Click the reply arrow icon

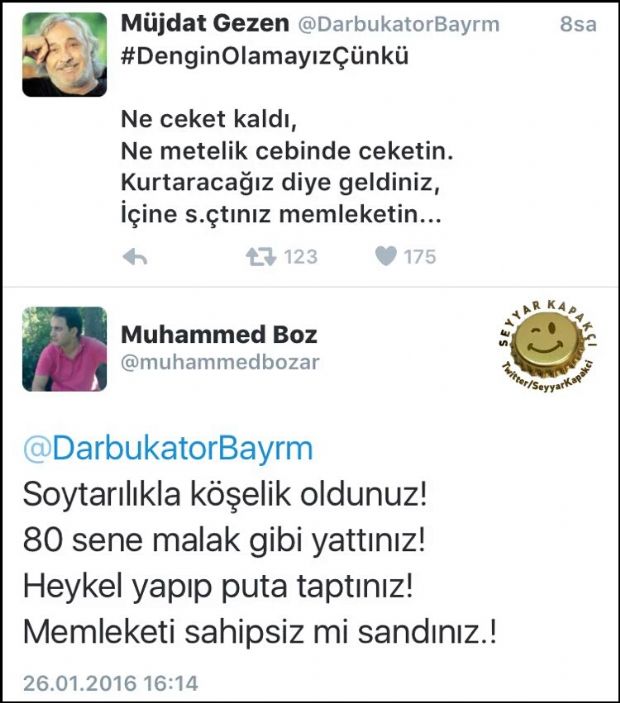[135, 257]
